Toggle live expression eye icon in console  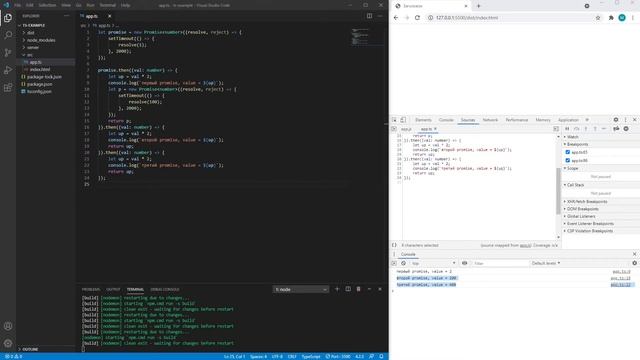(x=464, y=263)
